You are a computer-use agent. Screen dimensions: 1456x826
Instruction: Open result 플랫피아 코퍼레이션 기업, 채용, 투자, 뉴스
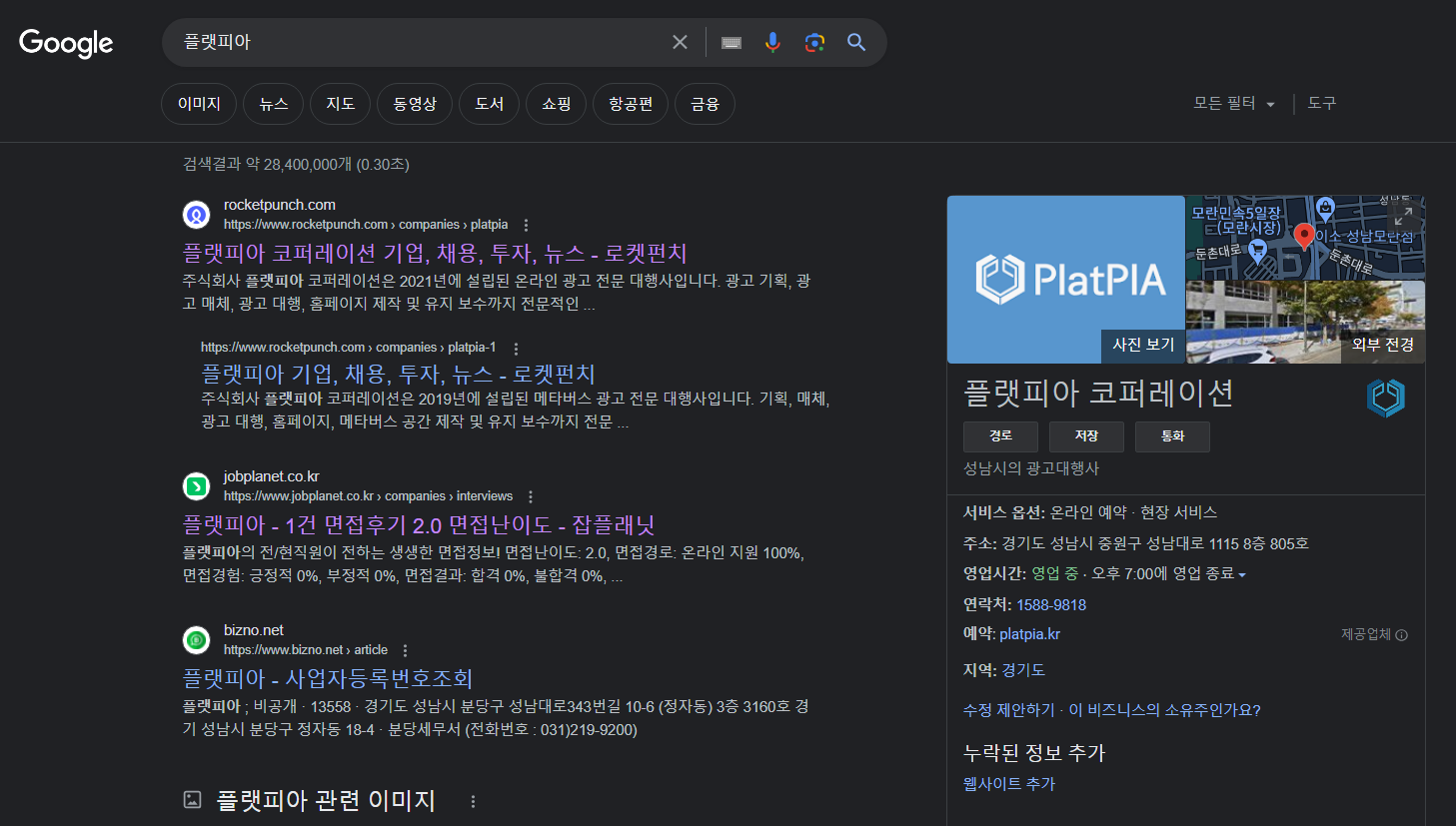click(x=435, y=254)
